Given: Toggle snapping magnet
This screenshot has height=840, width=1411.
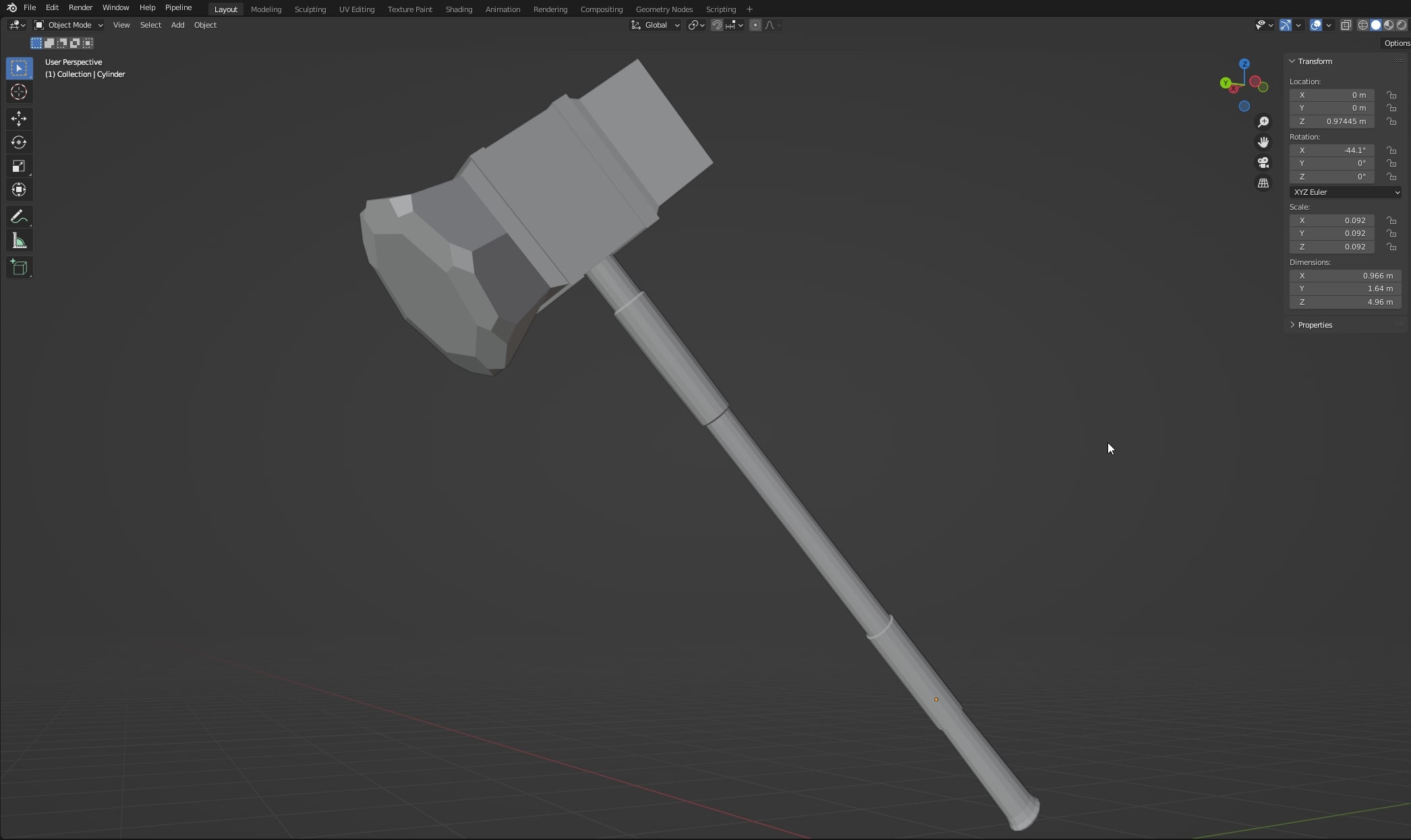Looking at the screenshot, I should click(717, 25).
